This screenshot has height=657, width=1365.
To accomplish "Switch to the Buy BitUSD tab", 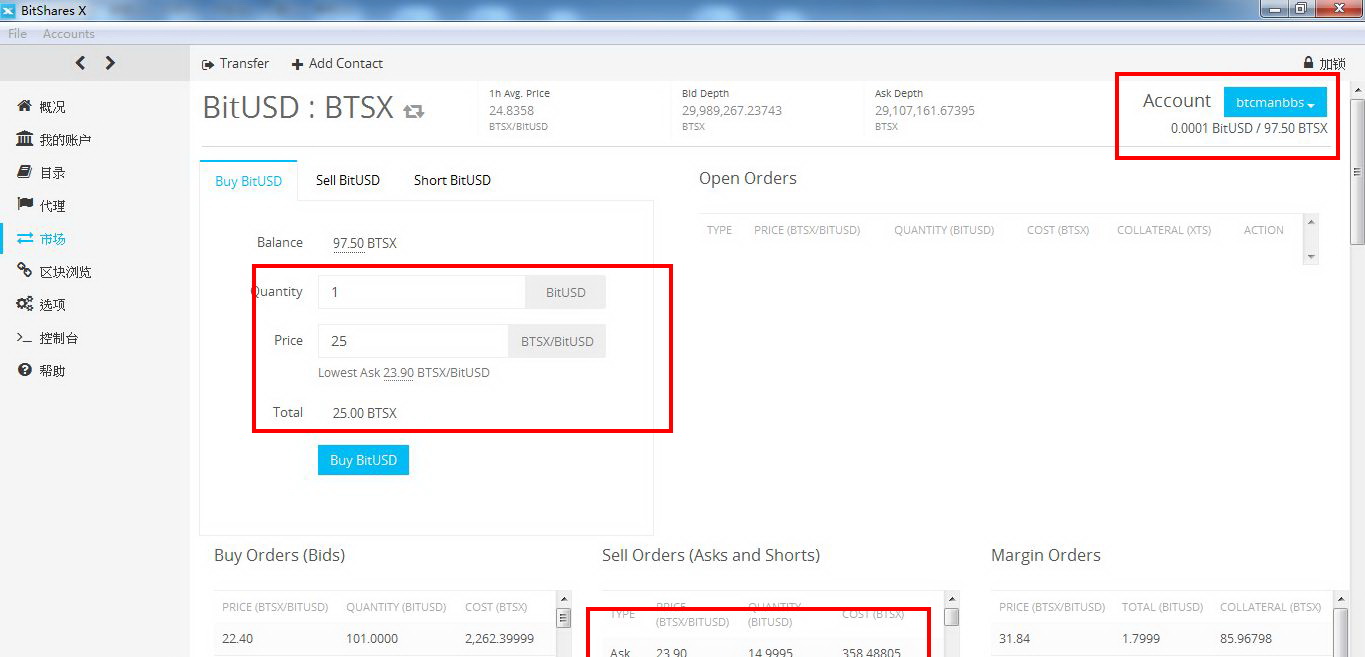I will [249, 180].
